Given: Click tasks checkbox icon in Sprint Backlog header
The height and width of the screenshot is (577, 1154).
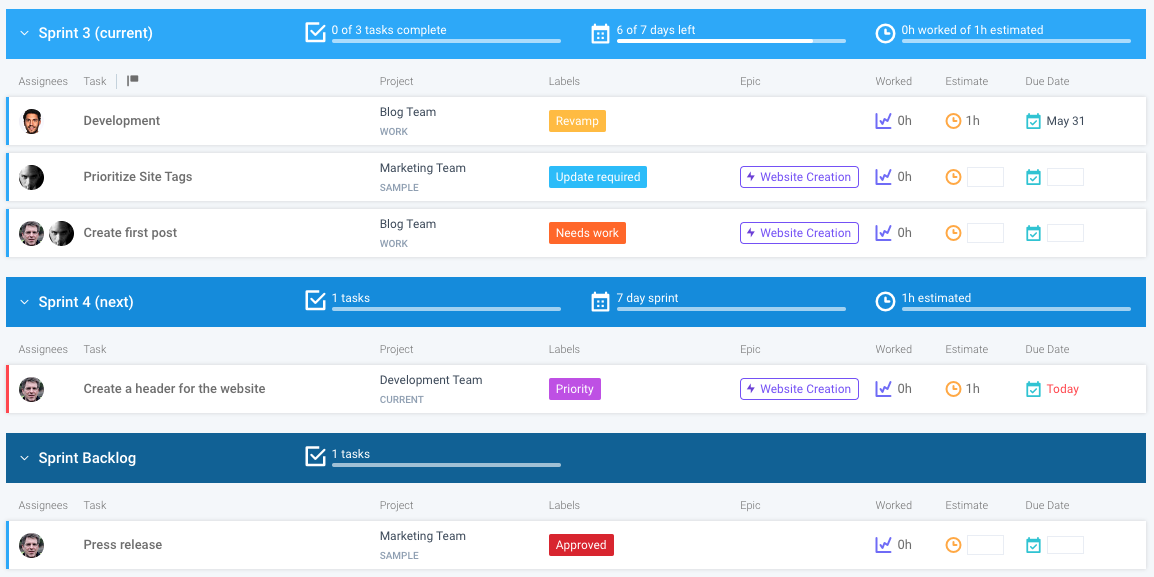Looking at the screenshot, I should point(315,456).
